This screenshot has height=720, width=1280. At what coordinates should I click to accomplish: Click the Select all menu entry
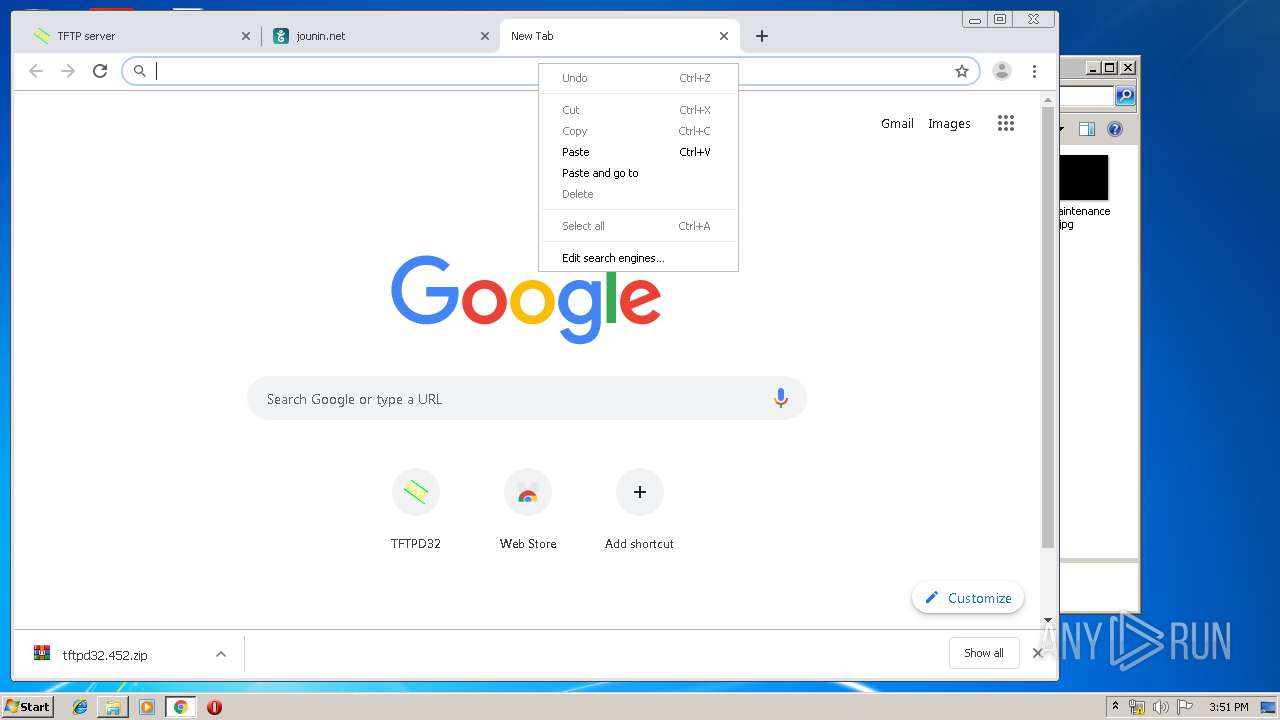coord(638,226)
